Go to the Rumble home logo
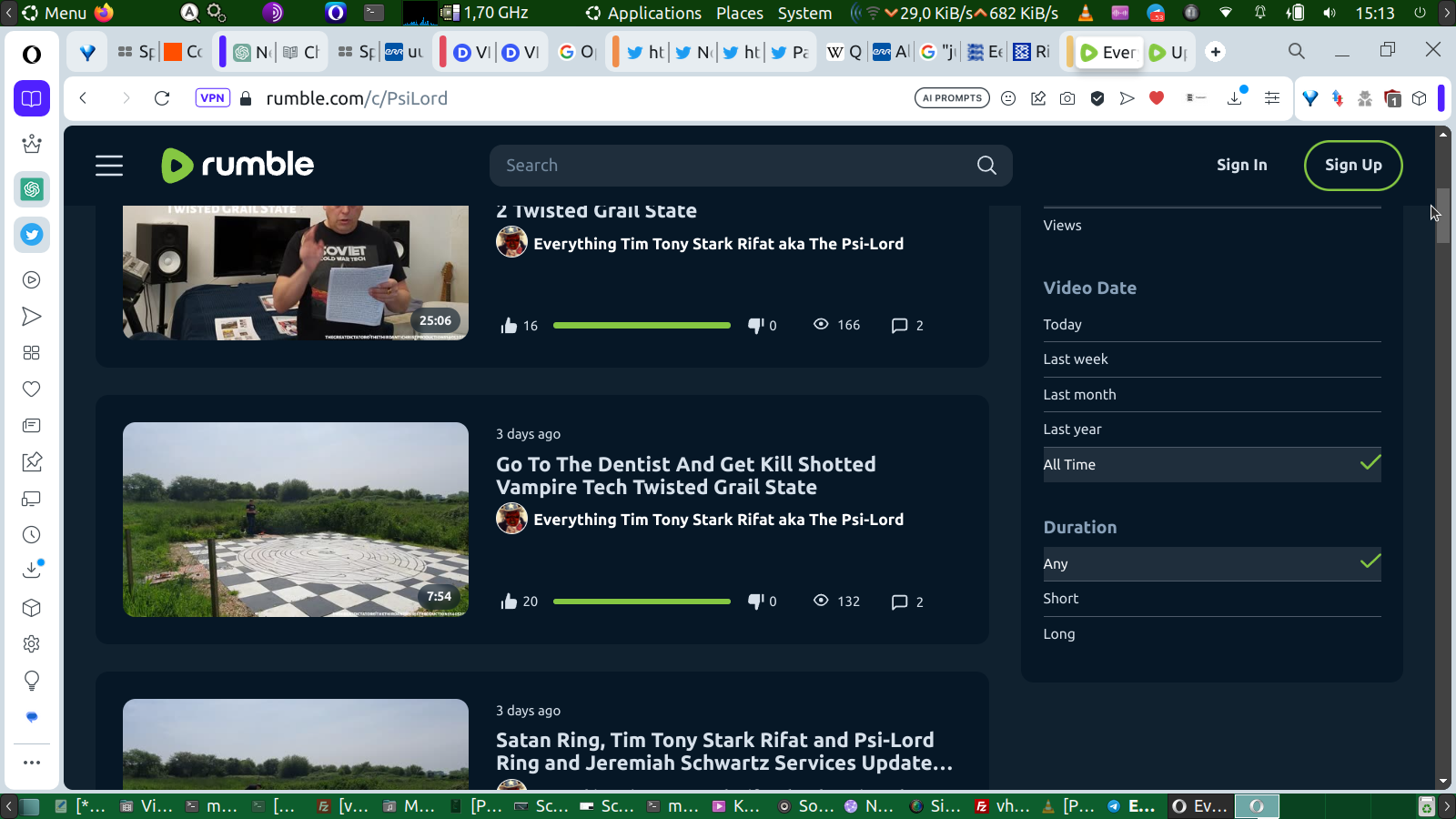Screen dimensions: 1456x819 pos(238,165)
